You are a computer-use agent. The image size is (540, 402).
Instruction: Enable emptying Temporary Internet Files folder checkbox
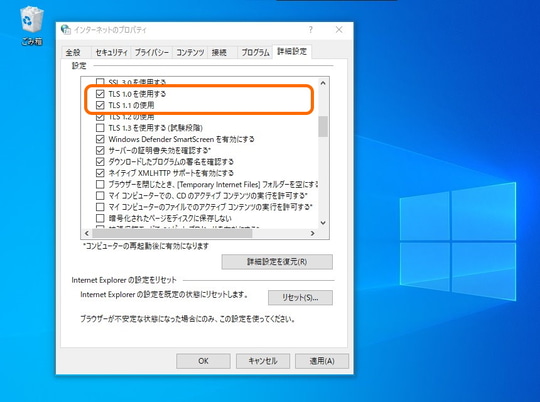point(100,184)
